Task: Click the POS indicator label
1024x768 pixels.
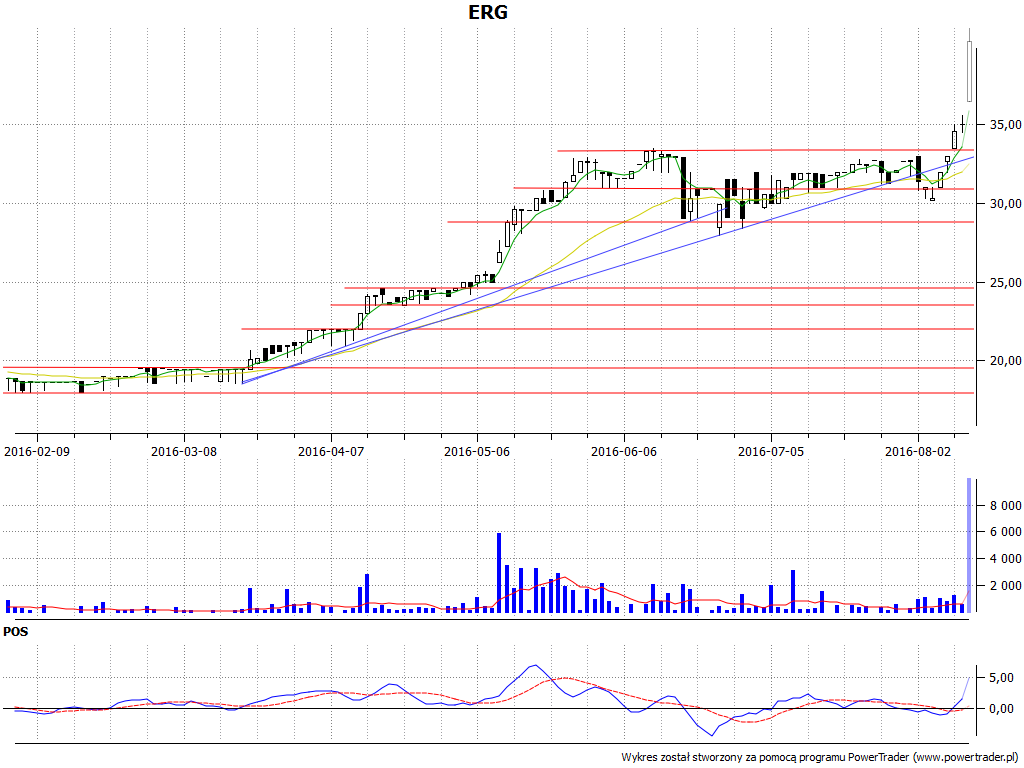Action: pyautogui.click(x=16, y=632)
